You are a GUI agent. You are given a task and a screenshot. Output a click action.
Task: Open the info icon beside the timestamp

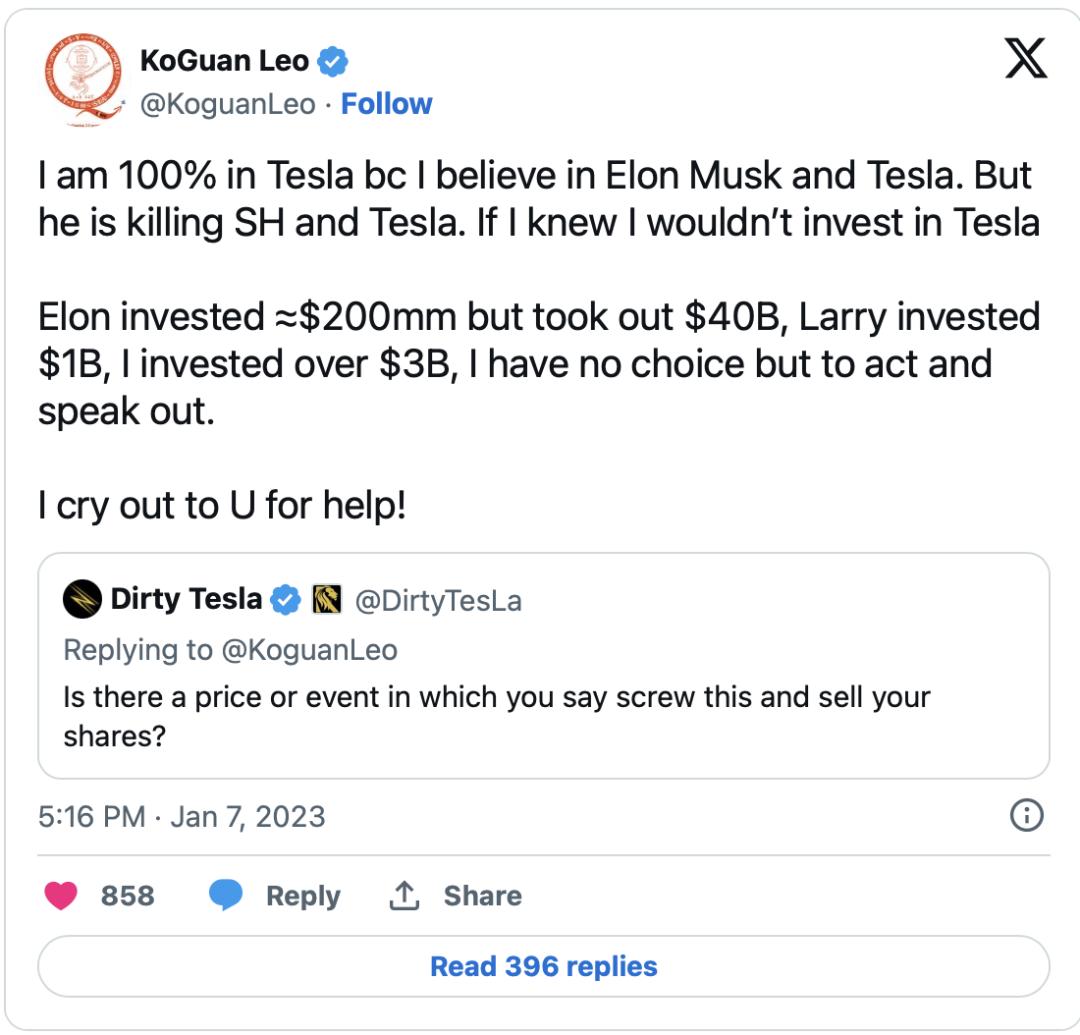1027,816
